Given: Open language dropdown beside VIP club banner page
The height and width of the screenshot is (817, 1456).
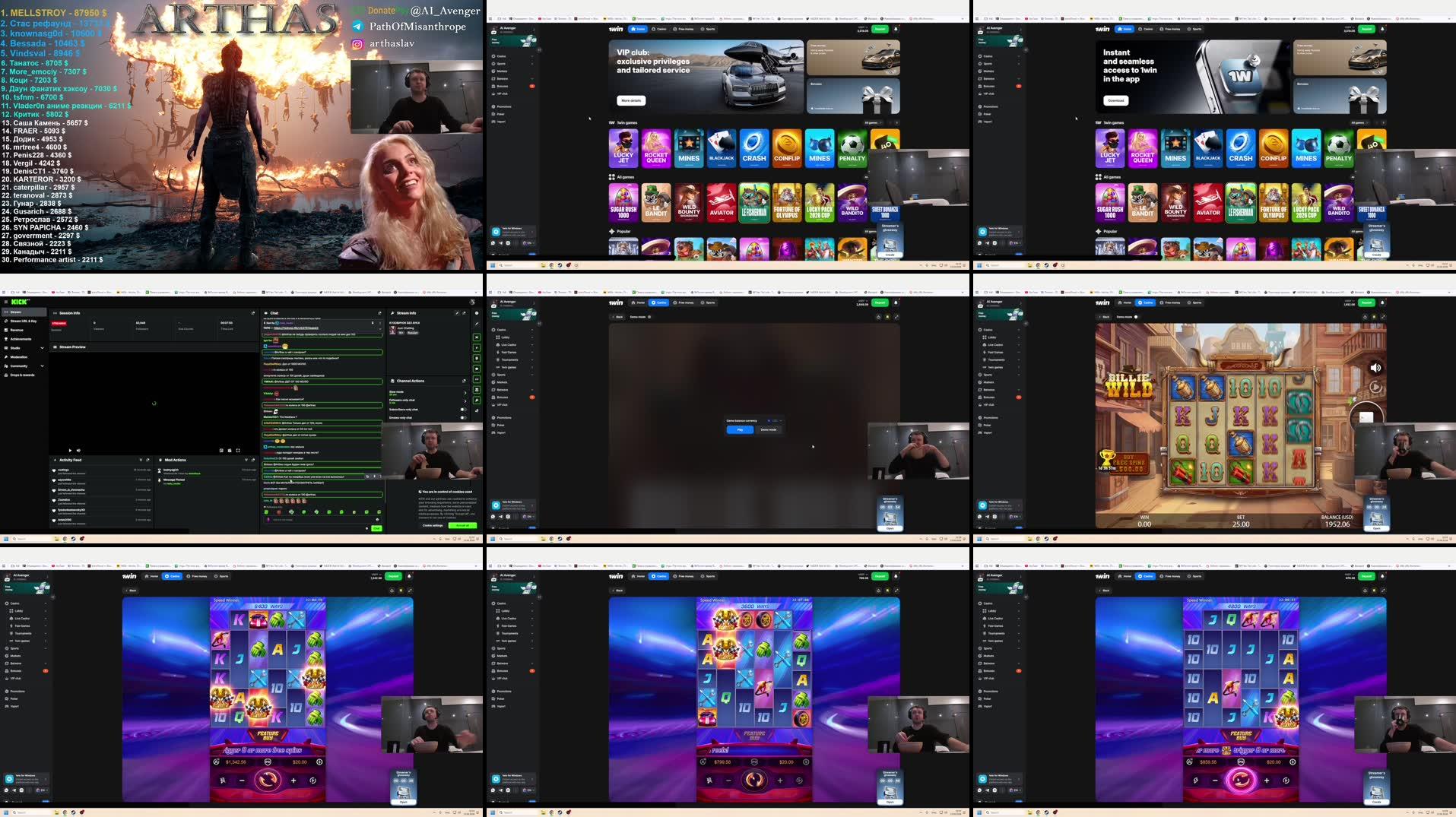Looking at the screenshot, I should pyautogui.click(x=528, y=242).
